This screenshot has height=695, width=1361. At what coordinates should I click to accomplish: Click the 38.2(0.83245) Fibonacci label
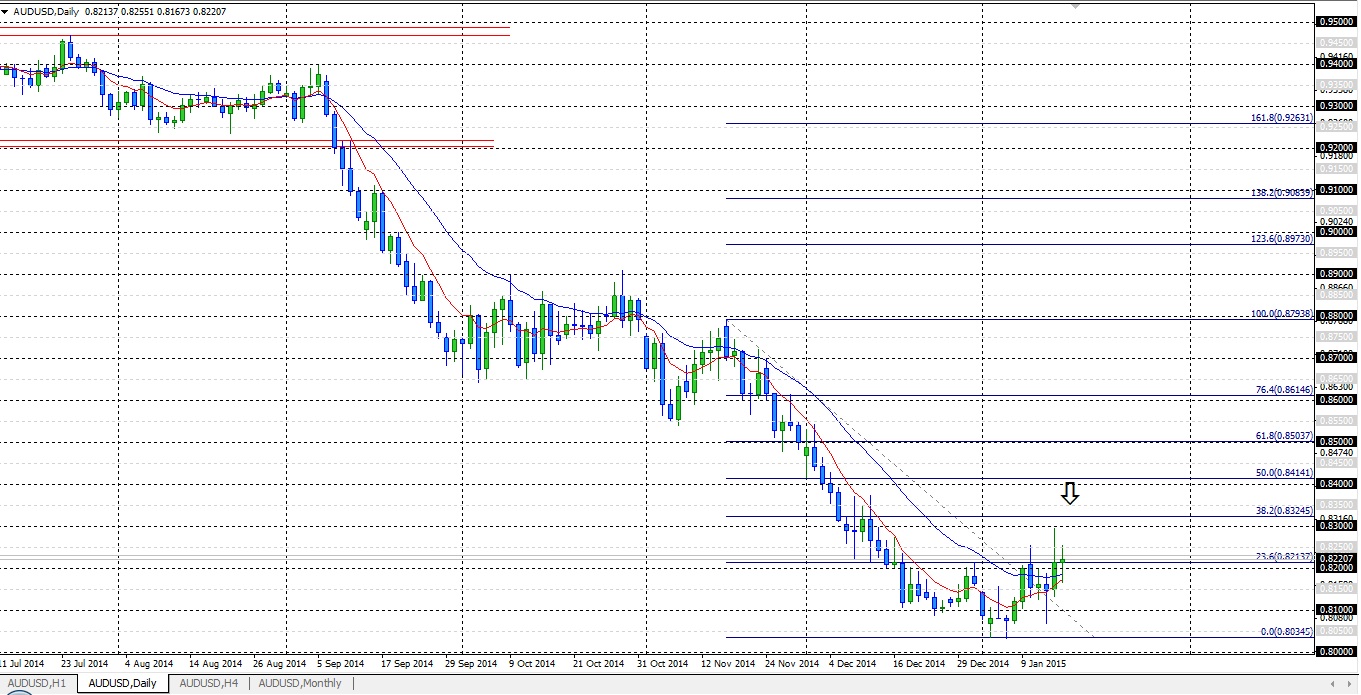(1283, 511)
